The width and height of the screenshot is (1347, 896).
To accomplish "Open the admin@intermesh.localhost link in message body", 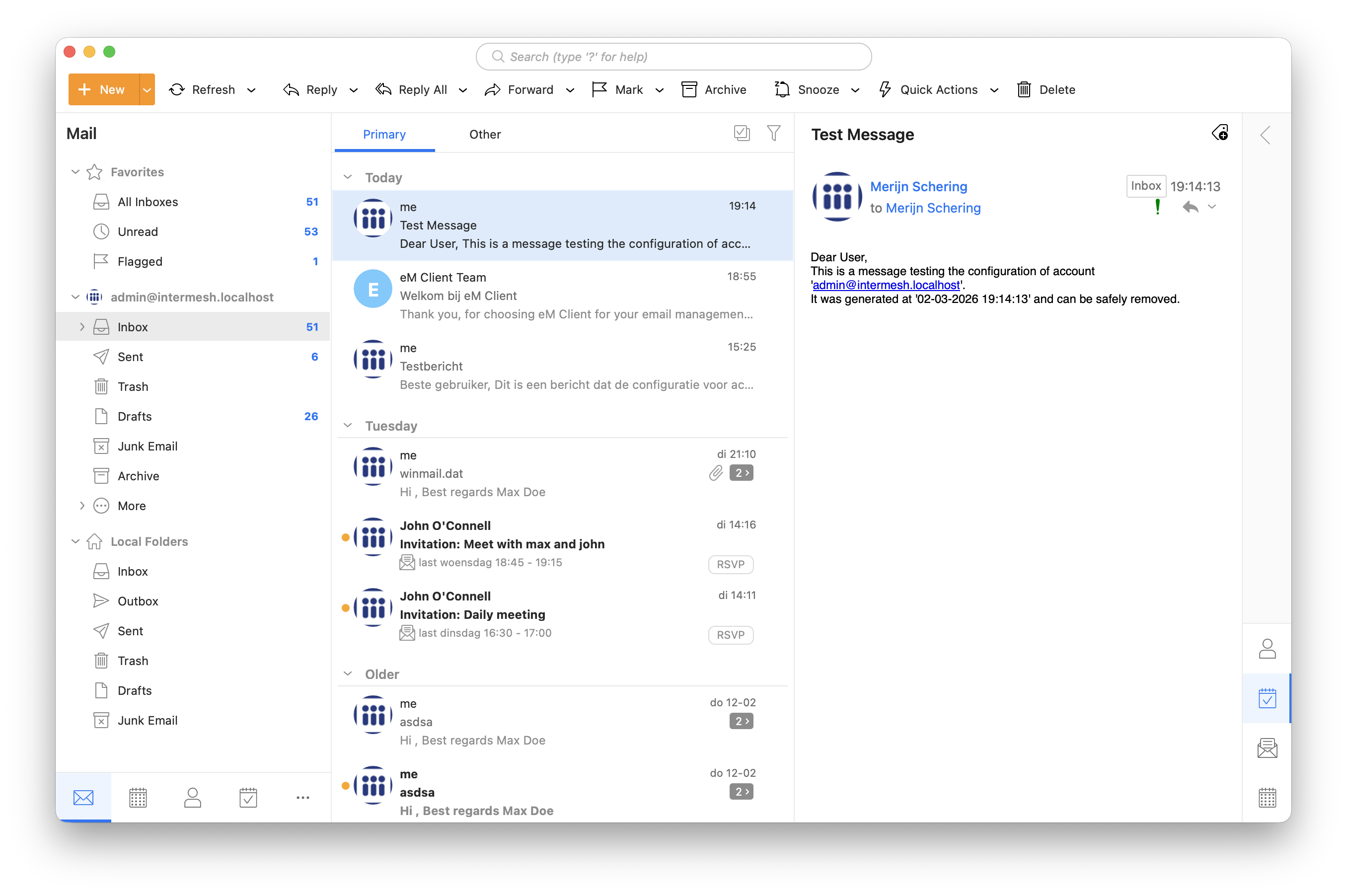I will (885, 285).
